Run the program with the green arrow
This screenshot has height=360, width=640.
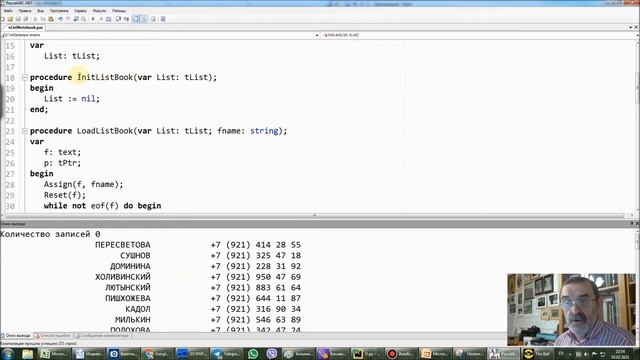pyautogui.click(x=93, y=19)
